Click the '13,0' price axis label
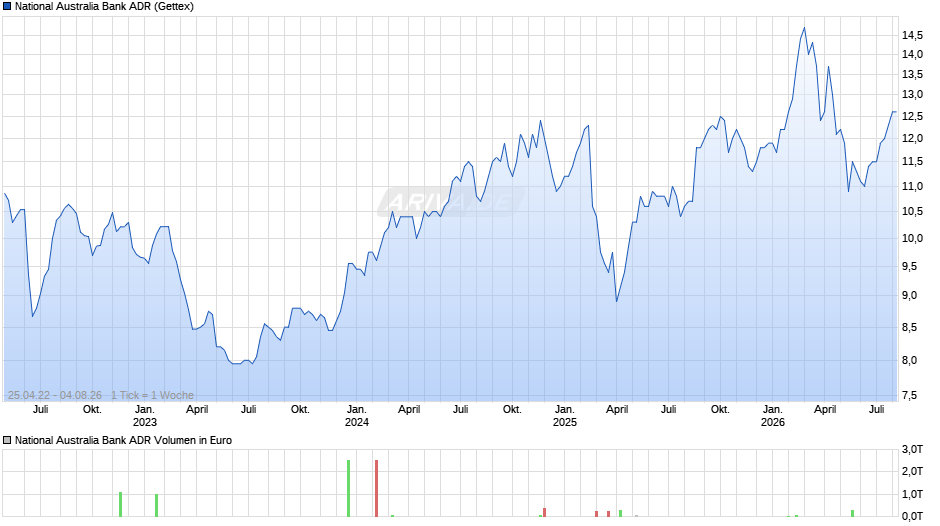Screen dimensions: 940x526 [912, 95]
